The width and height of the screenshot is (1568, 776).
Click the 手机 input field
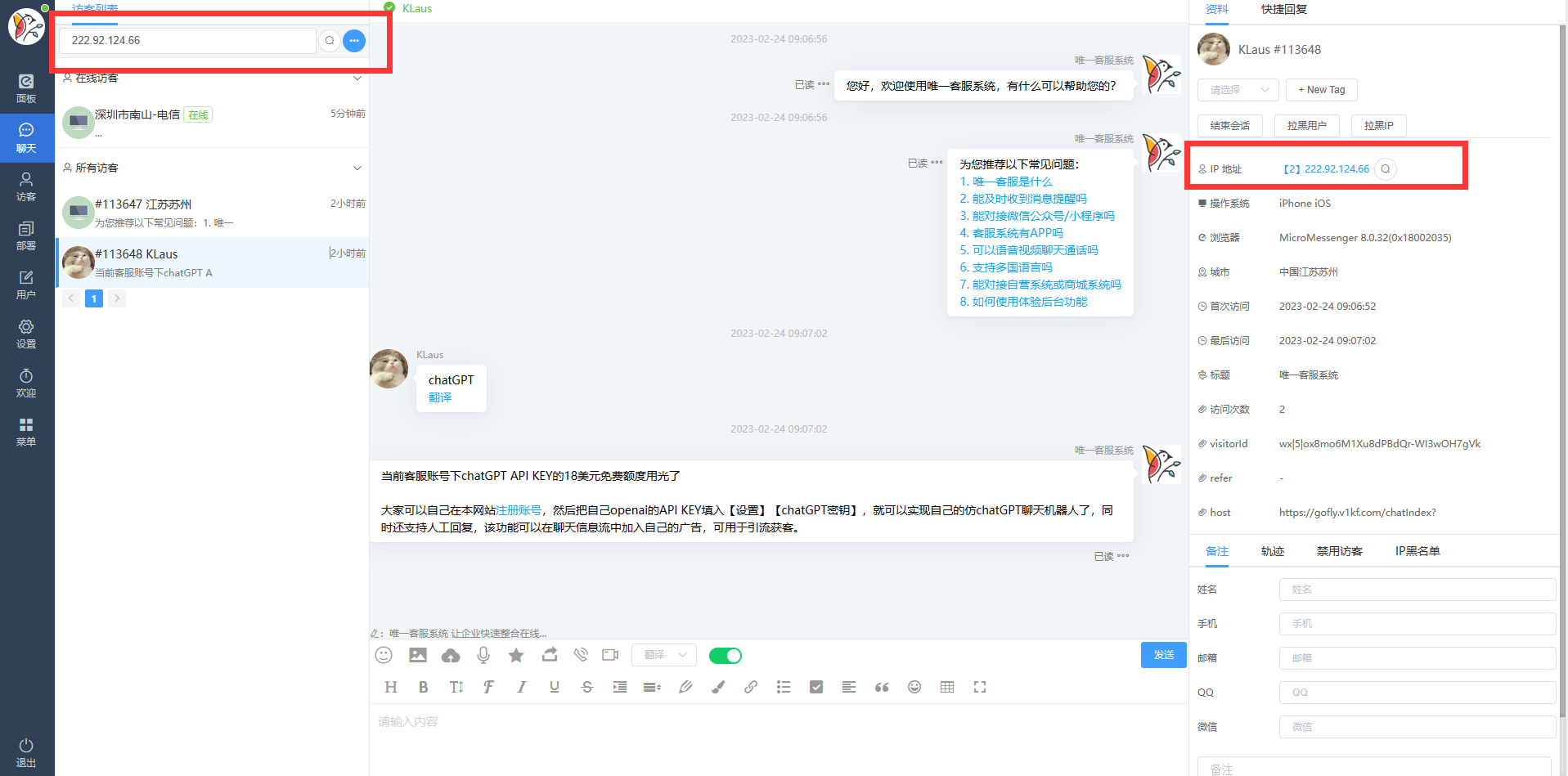pos(1417,624)
